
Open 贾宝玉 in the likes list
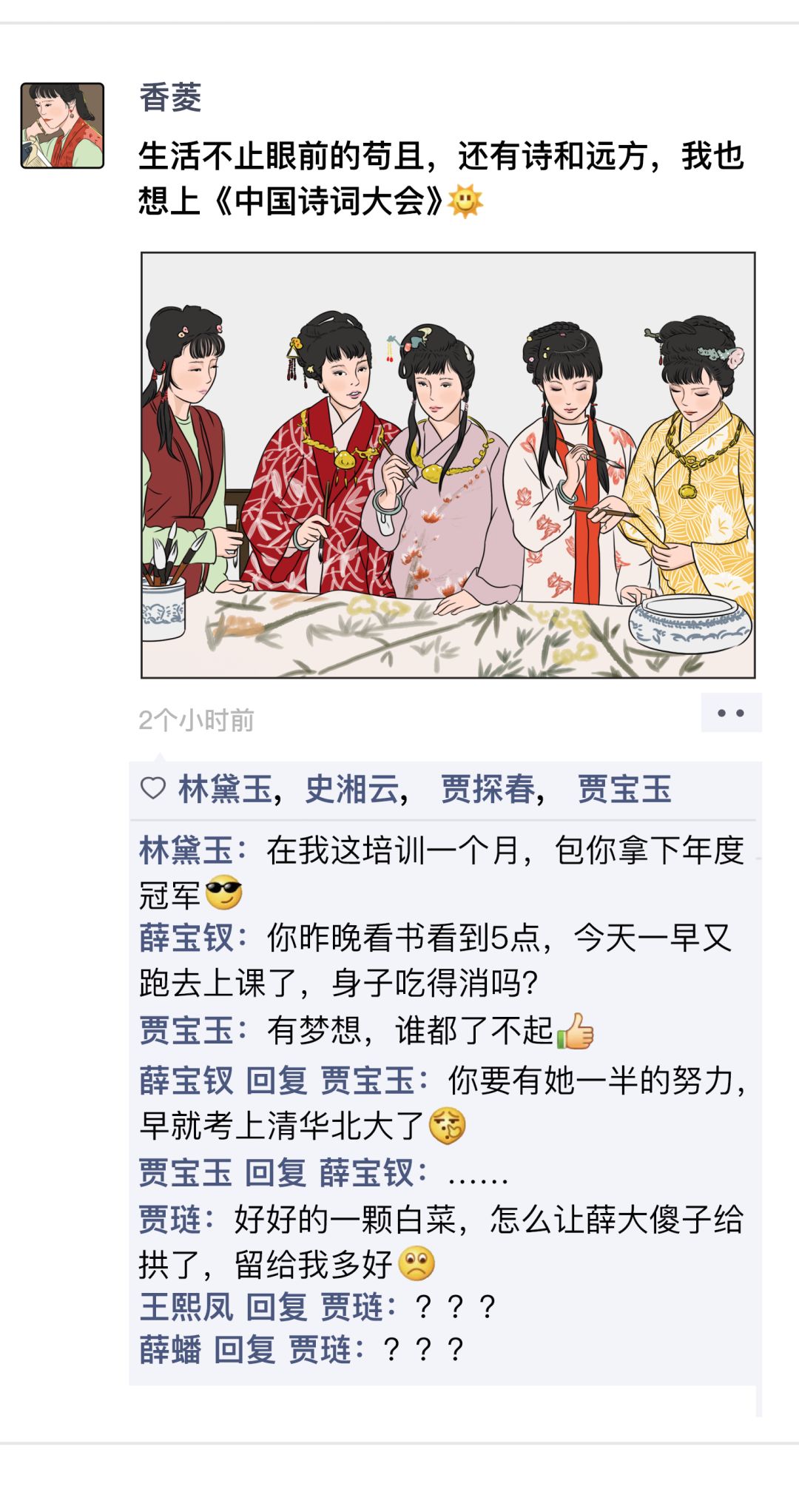point(624,789)
